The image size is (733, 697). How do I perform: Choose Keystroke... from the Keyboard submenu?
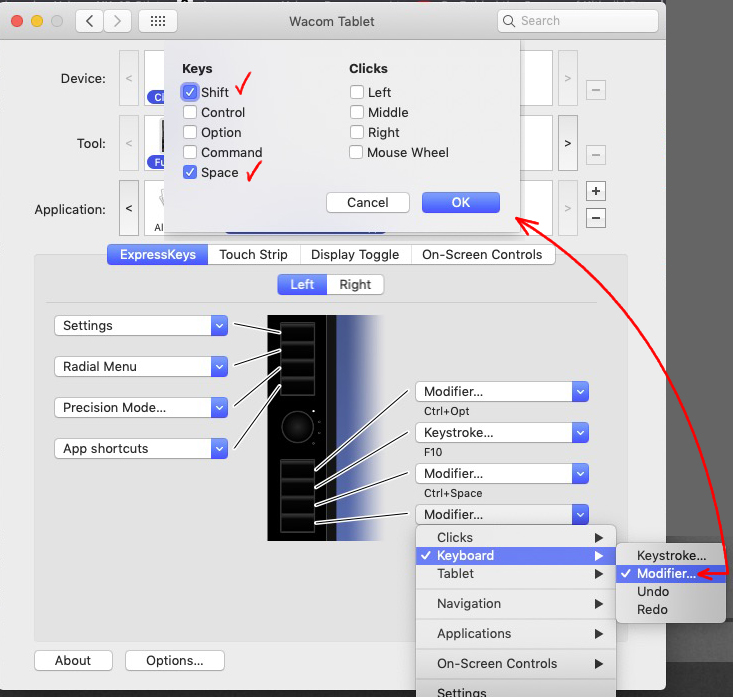click(671, 555)
